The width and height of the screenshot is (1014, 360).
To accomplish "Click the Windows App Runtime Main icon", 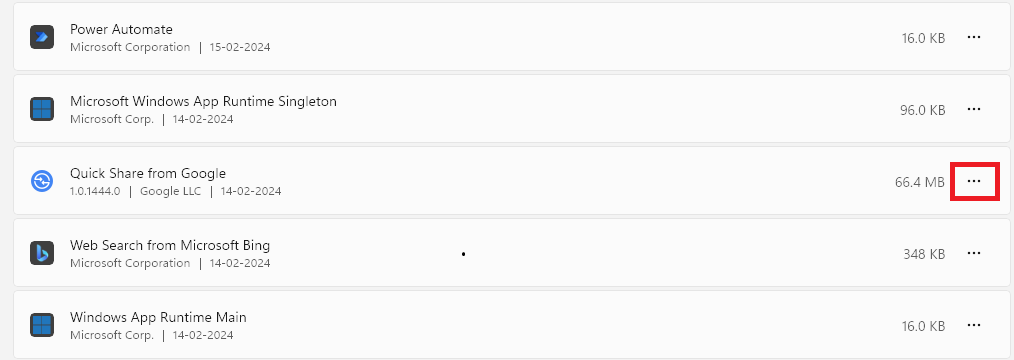I will point(42,325).
